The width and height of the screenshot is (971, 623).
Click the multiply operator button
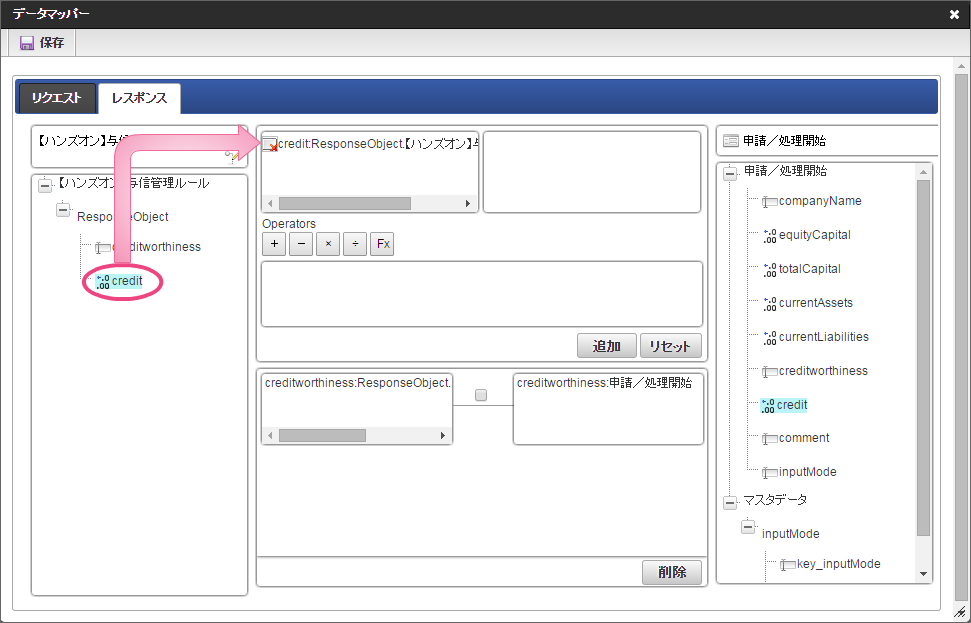click(x=328, y=244)
